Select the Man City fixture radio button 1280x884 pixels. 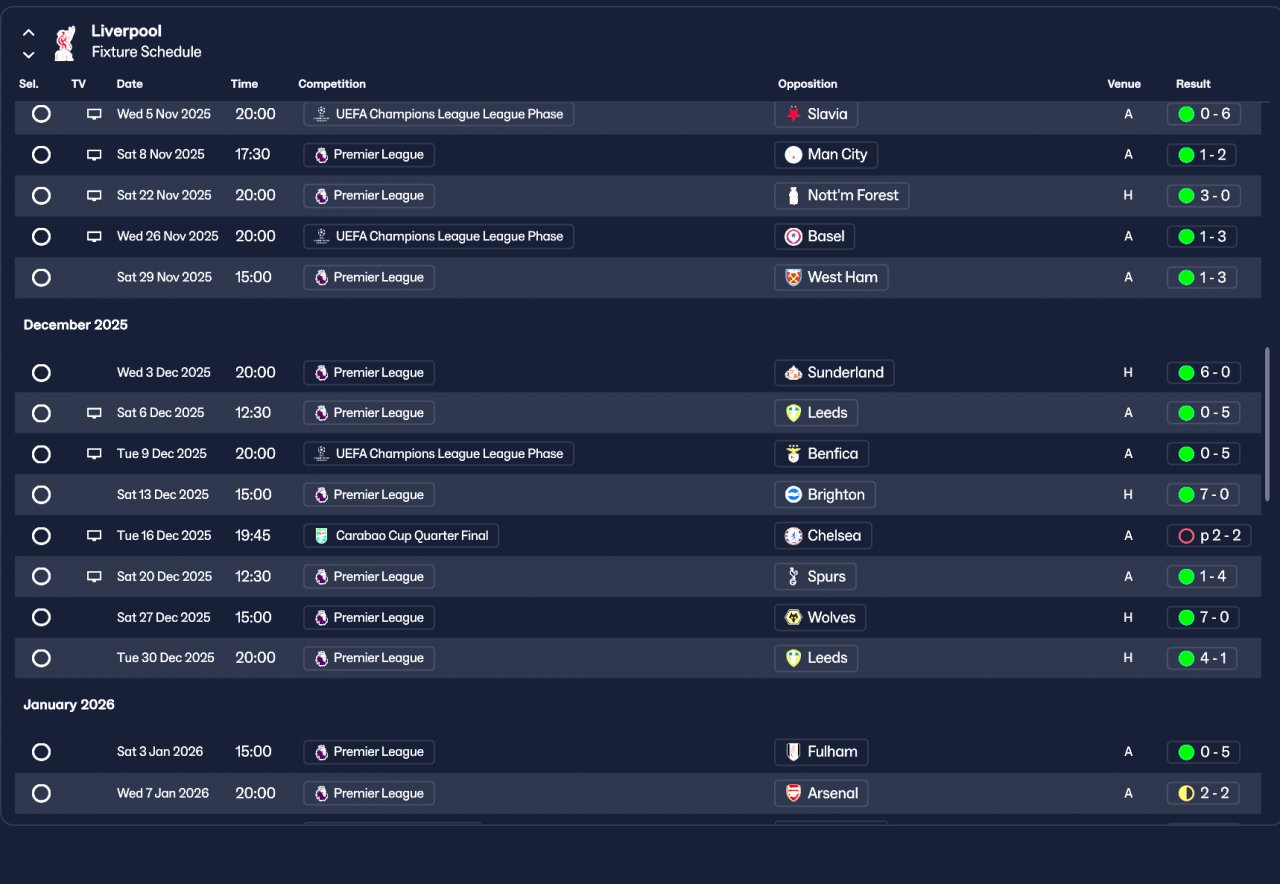pos(41,155)
